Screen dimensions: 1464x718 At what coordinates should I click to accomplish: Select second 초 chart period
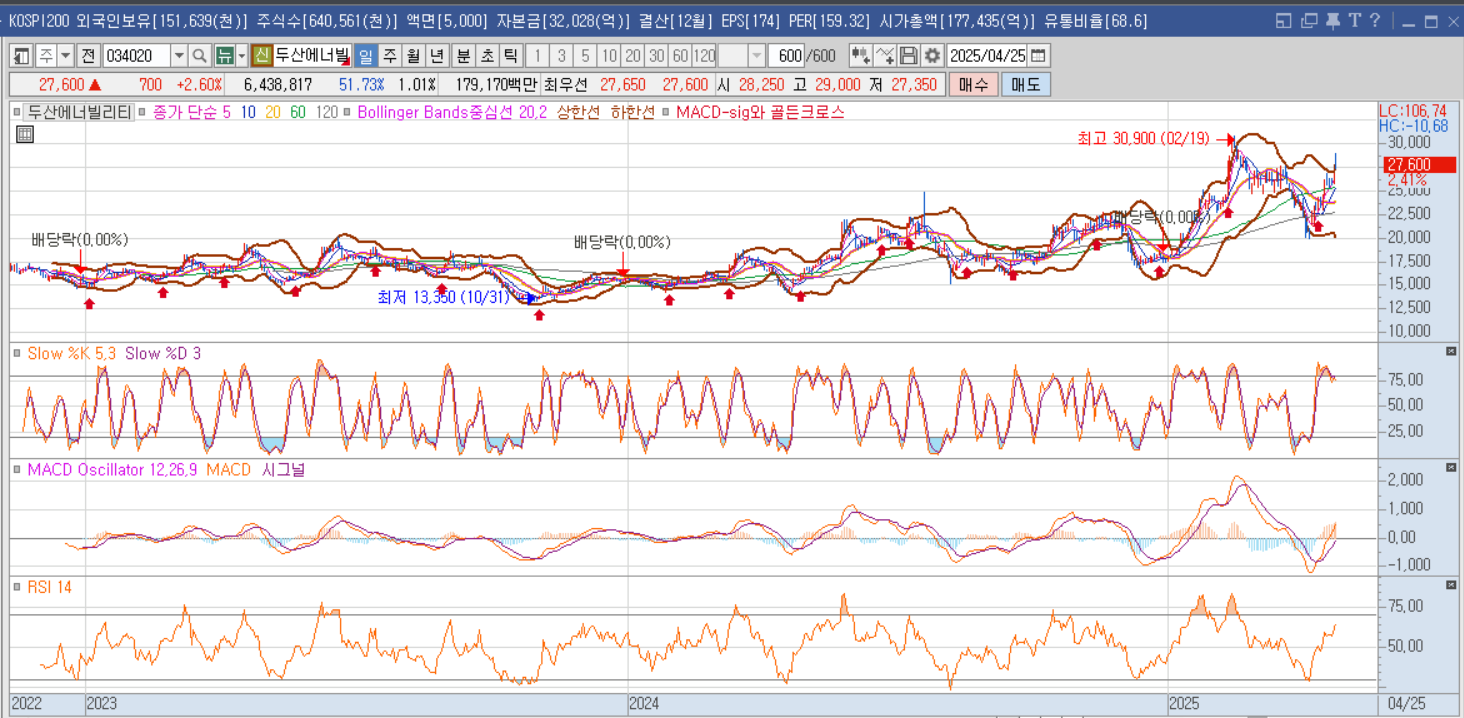point(488,56)
